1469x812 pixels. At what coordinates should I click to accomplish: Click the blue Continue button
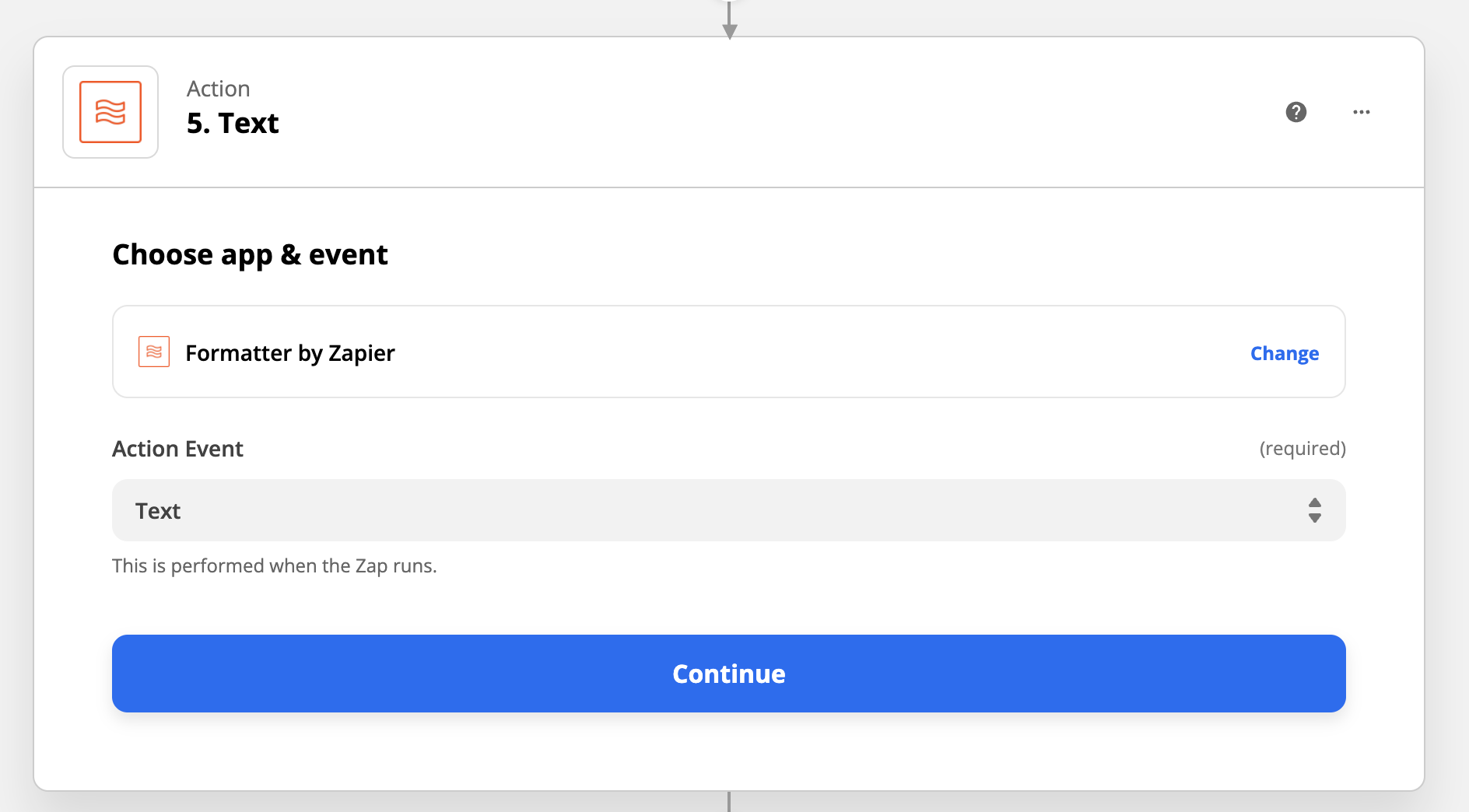729,674
